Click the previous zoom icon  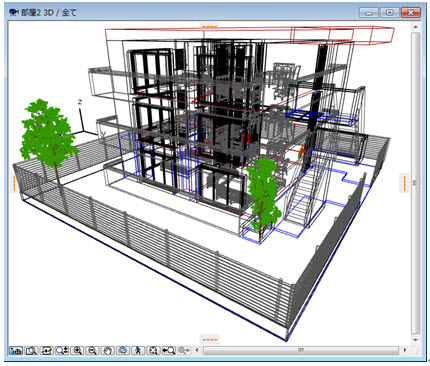pos(169,350)
